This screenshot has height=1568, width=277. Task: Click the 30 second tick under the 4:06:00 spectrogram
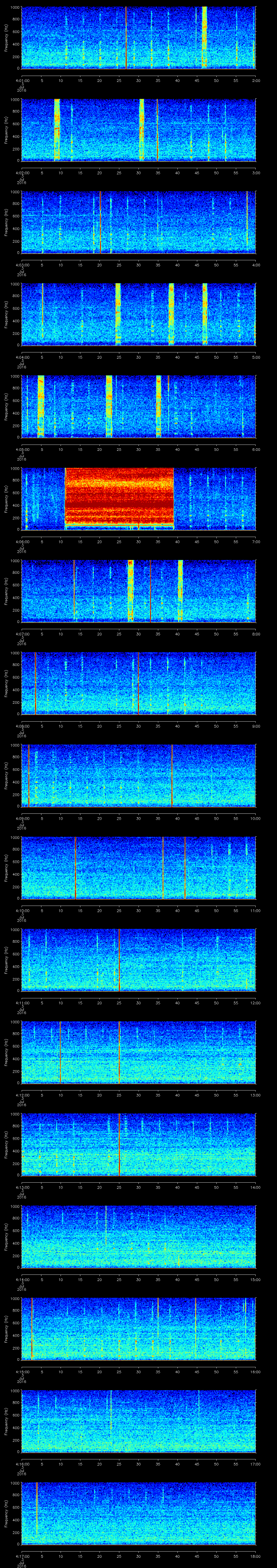[x=139, y=542]
